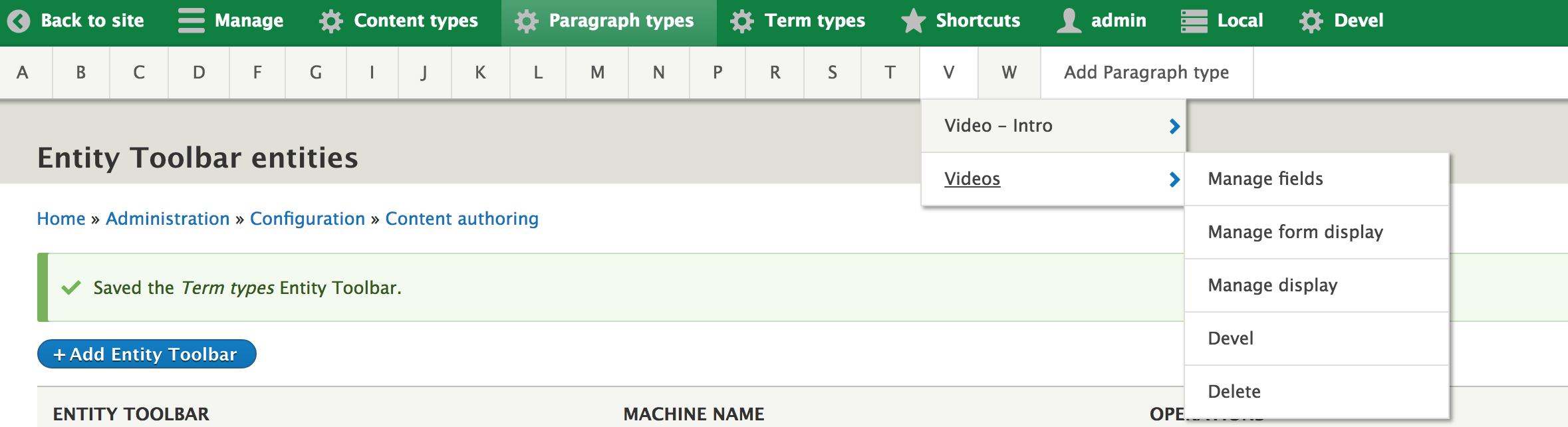Viewport: 1568px width, 427px height.
Task: Click the Local server icon
Action: click(1194, 21)
